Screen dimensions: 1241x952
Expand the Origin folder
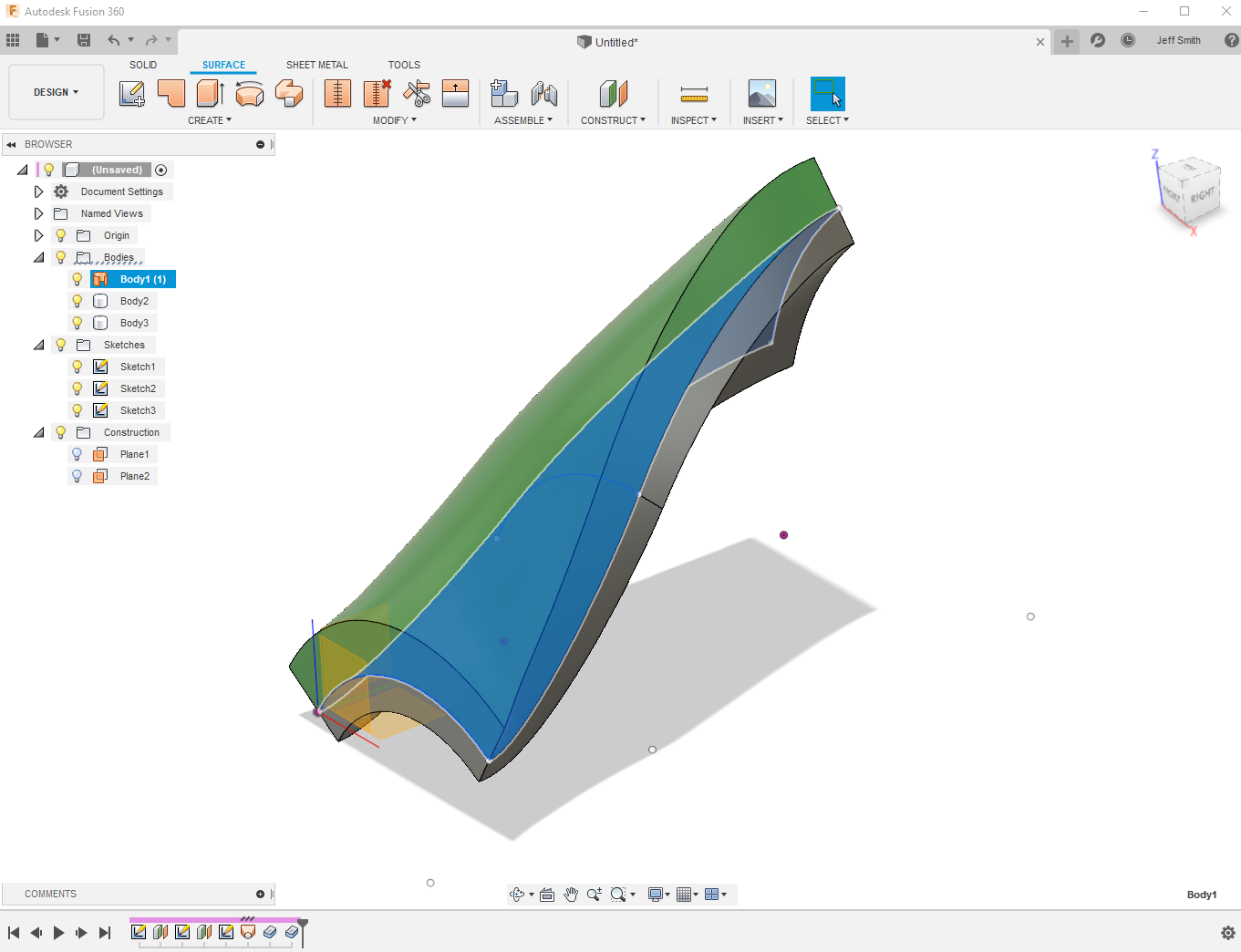tap(38, 235)
